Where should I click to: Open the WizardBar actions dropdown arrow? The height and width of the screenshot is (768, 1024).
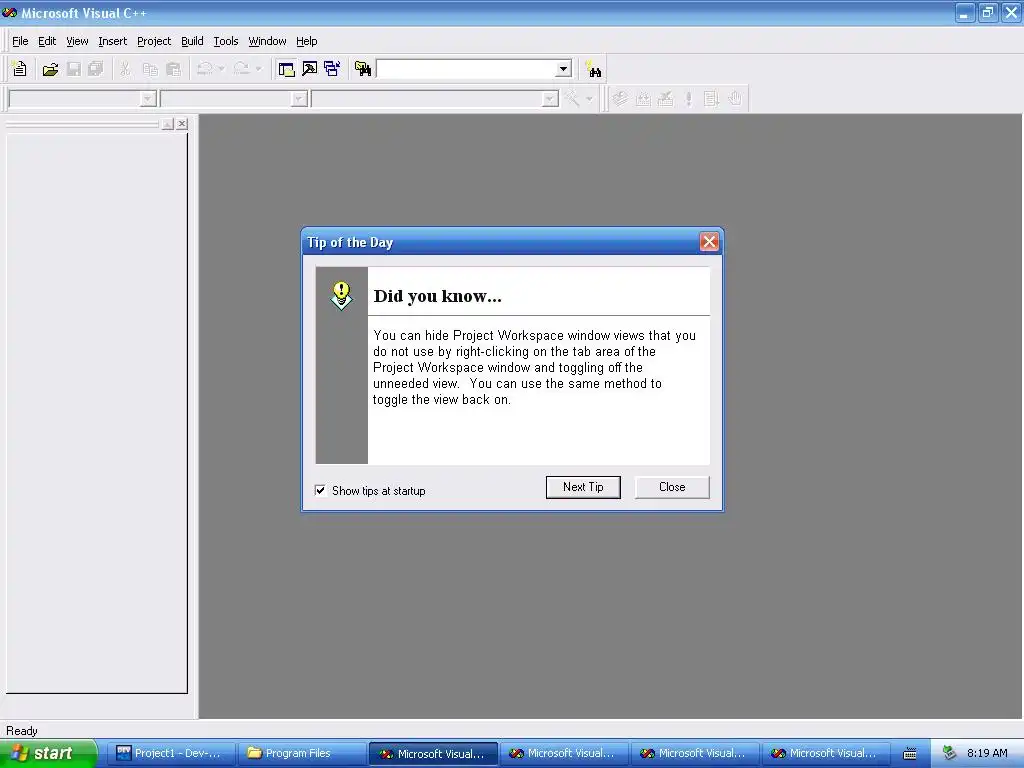589,99
